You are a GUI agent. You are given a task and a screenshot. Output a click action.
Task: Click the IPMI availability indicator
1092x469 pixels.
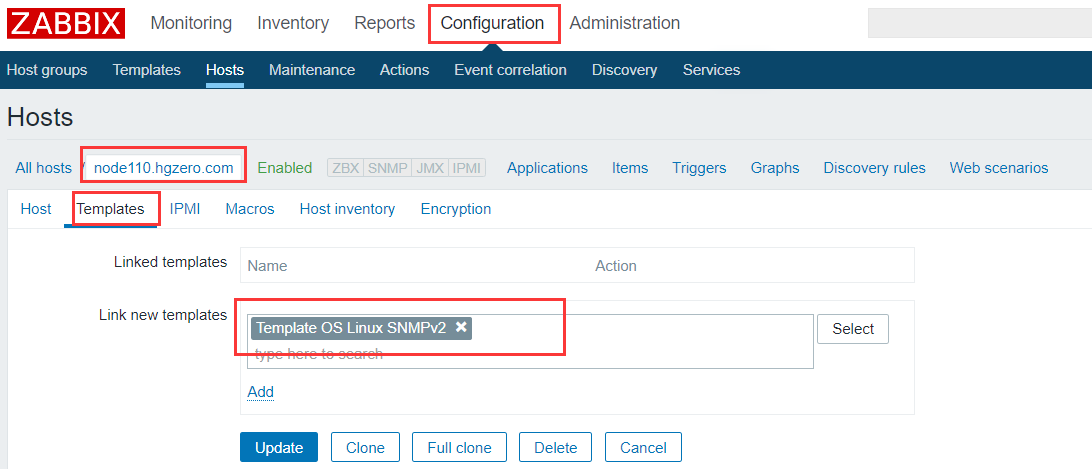(467, 168)
